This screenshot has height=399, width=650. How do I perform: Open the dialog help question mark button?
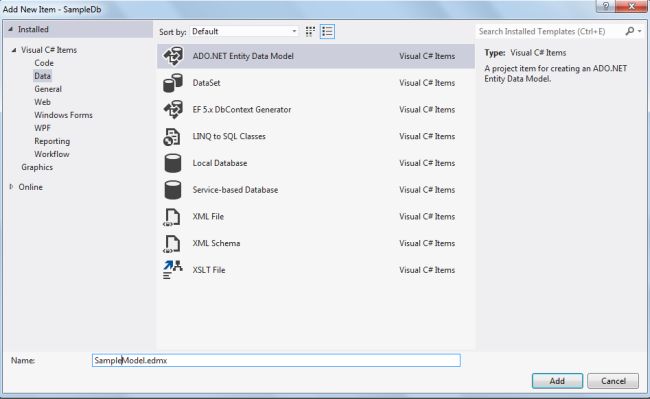[606, 6]
